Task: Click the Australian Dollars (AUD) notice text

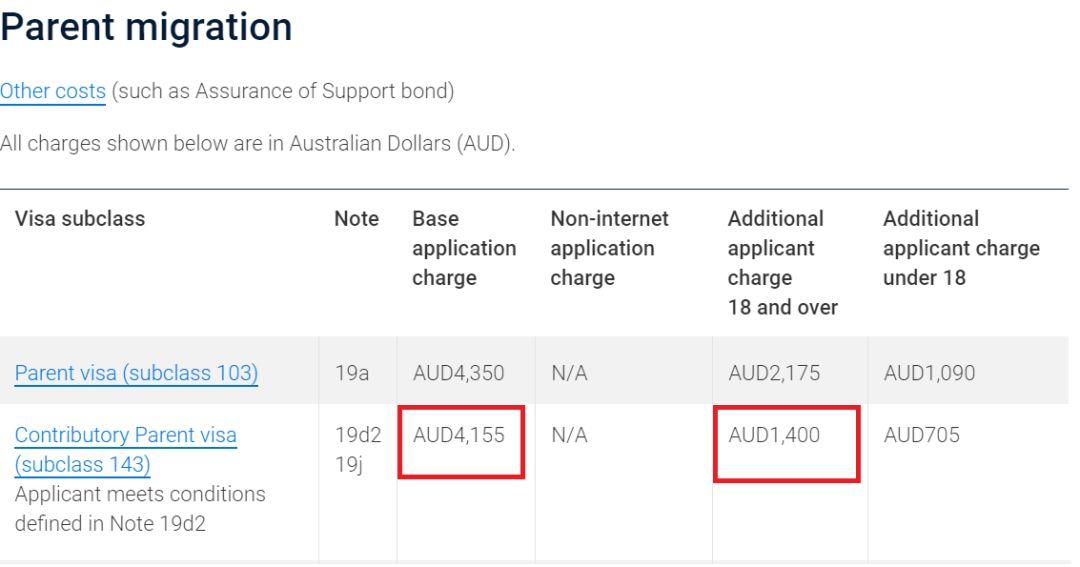Action: point(258,143)
